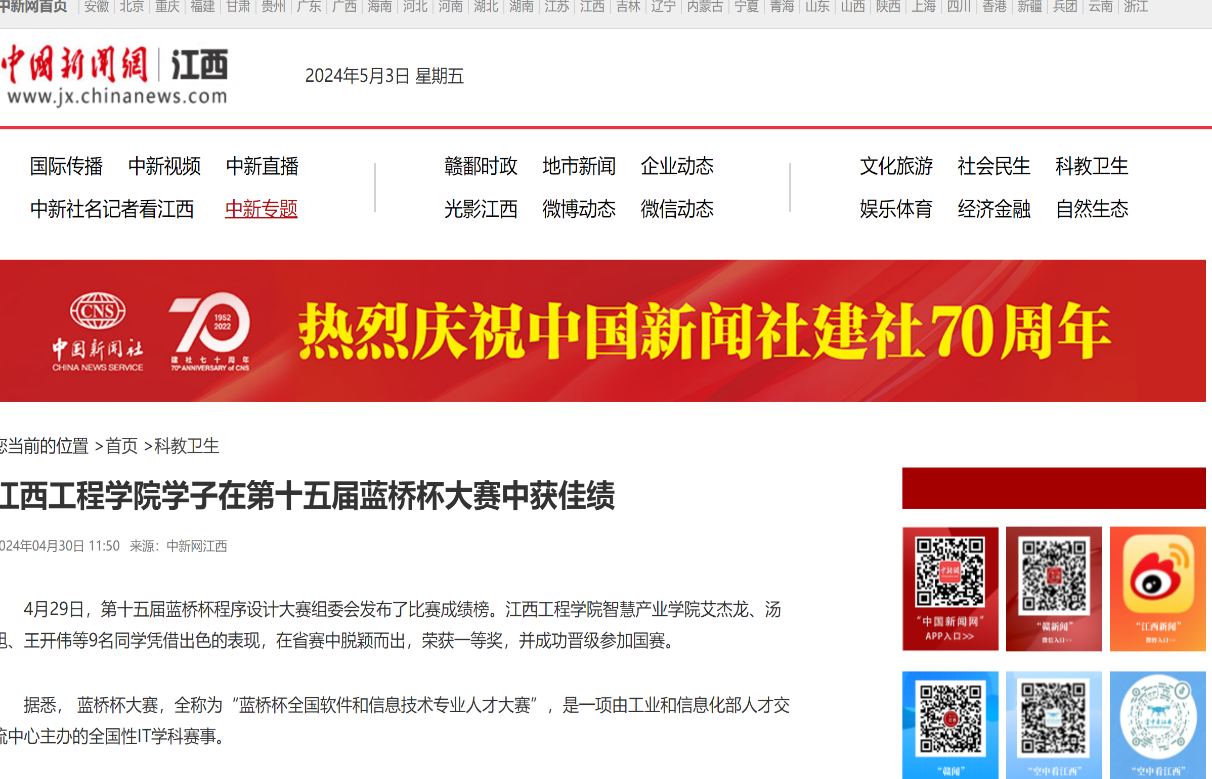Screen dimensions: 1212x779
Task: Click the article source 中新网江西
Action: click(196, 546)
